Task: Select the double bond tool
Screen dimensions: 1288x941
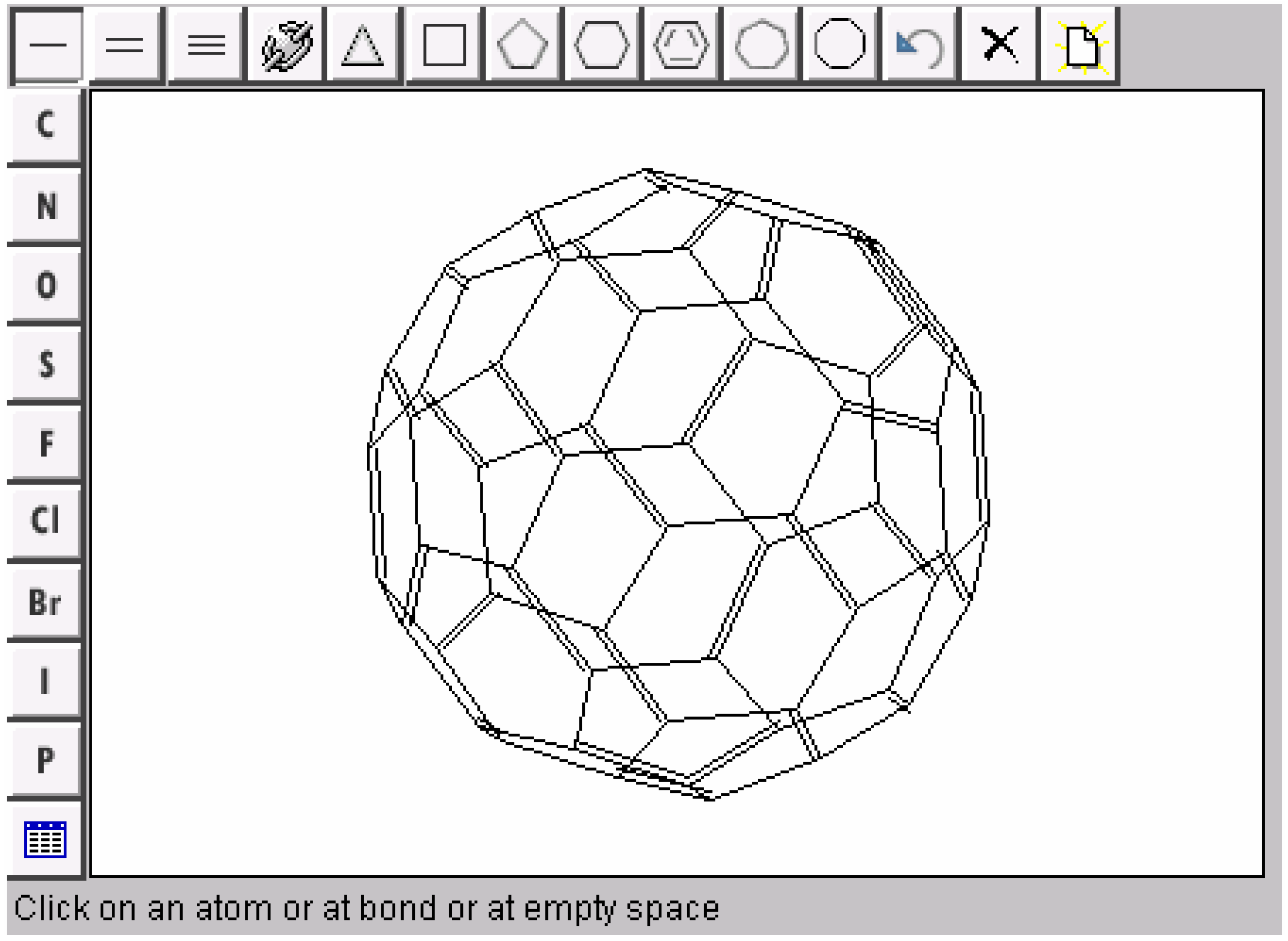Action: pos(126,44)
